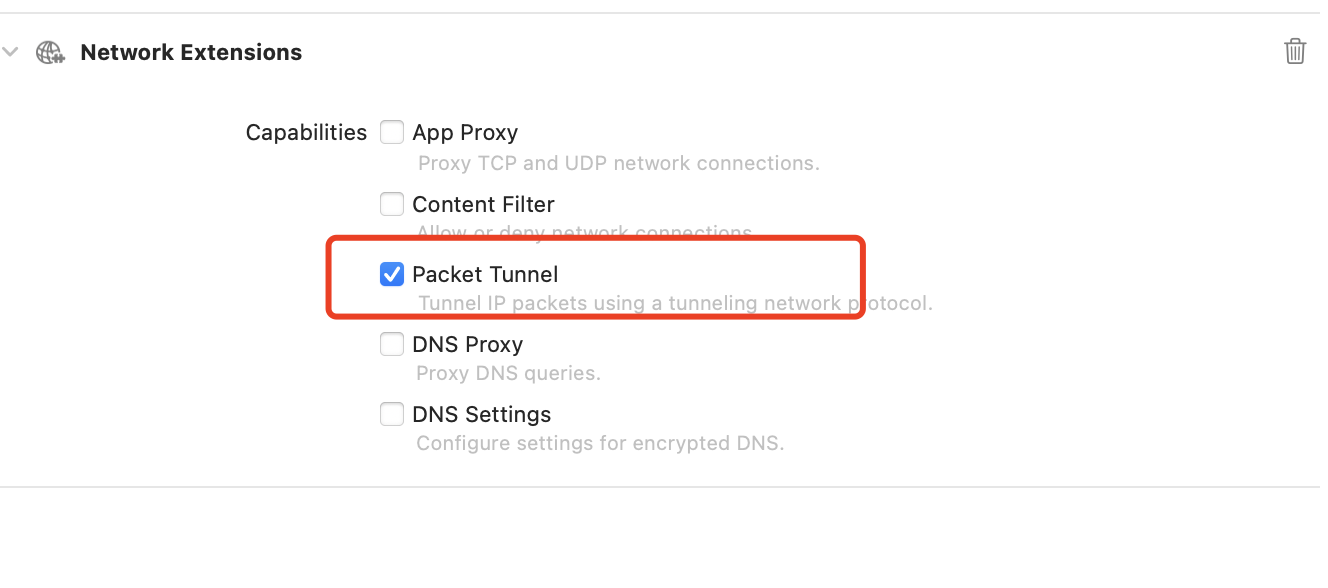Delete Network Extensions capability with trash icon

1295,52
